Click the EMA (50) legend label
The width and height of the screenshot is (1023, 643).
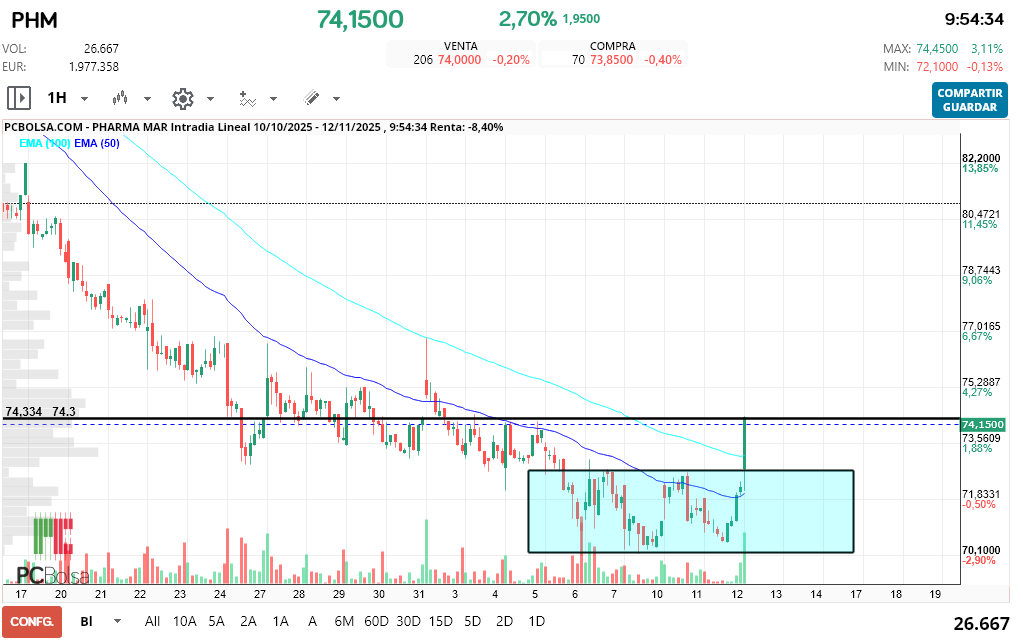point(97,143)
